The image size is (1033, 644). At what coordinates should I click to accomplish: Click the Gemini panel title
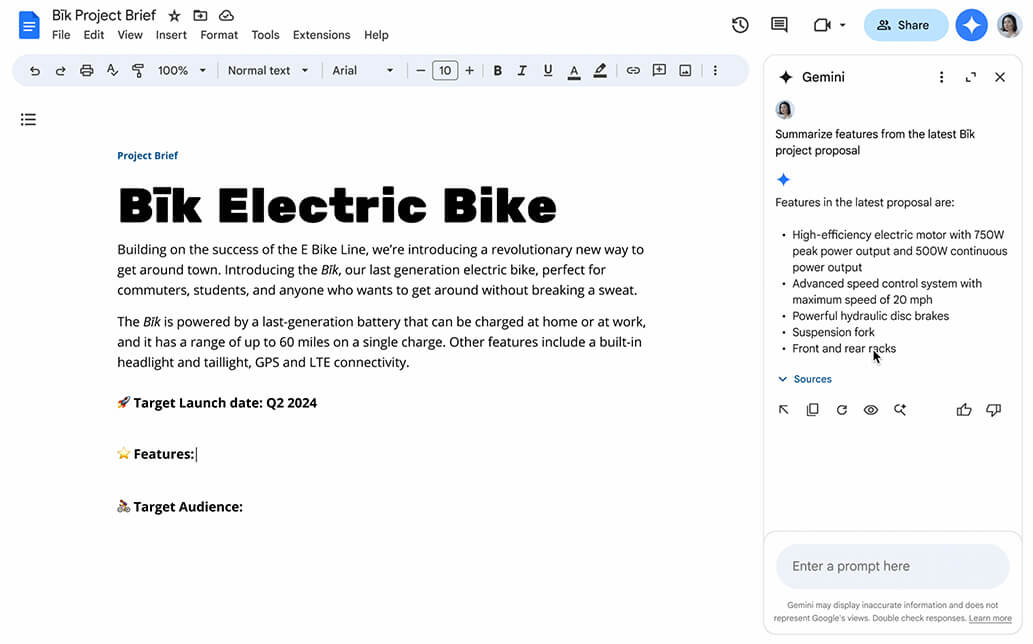823,77
